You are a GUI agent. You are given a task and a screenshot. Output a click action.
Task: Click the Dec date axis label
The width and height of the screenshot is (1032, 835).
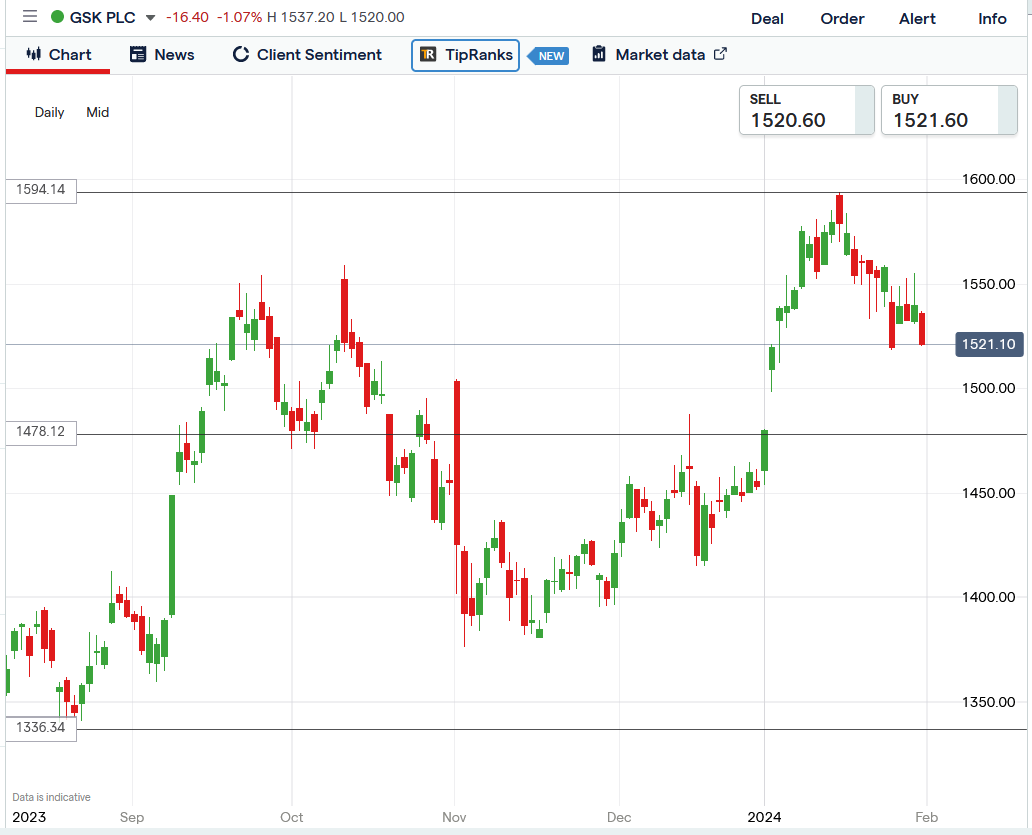[619, 817]
